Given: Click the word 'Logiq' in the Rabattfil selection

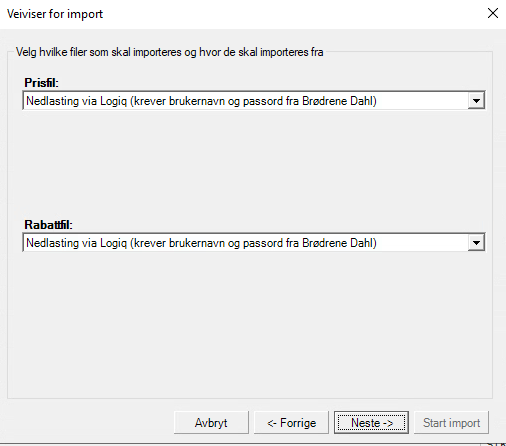Looking at the screenshot, I should [113, 243].
